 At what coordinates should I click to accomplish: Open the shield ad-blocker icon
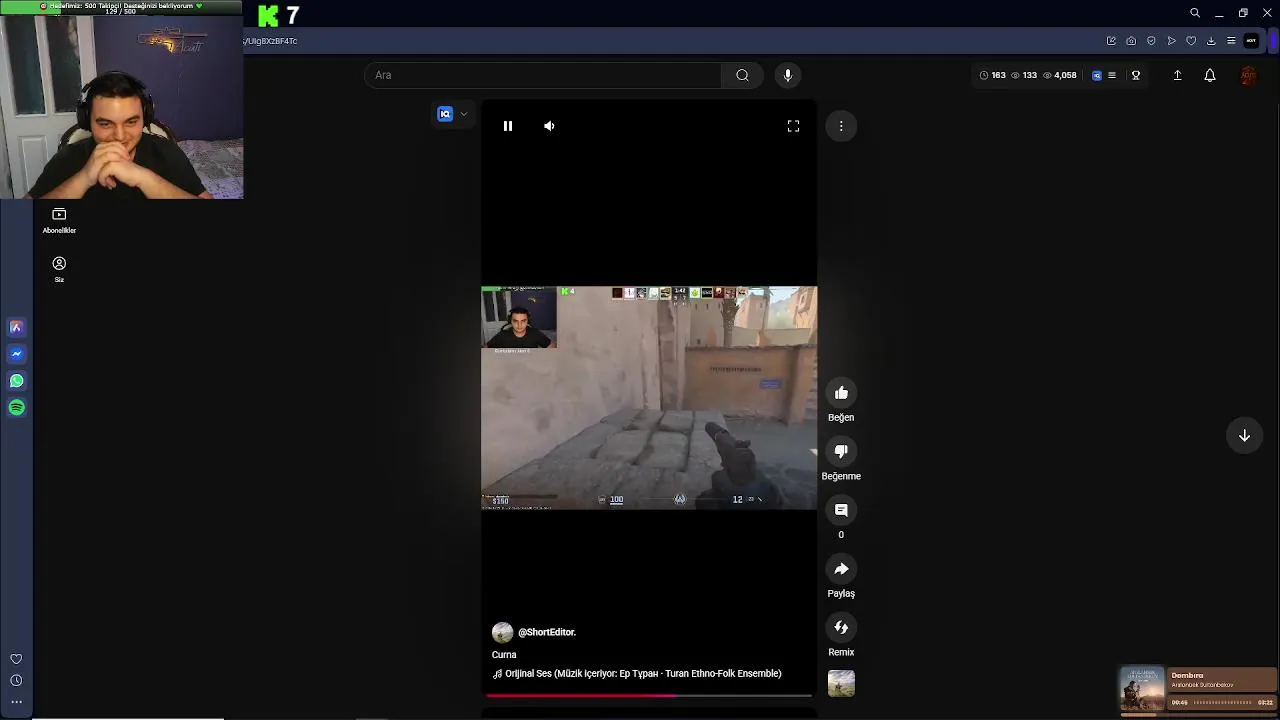coord(1151,41)
